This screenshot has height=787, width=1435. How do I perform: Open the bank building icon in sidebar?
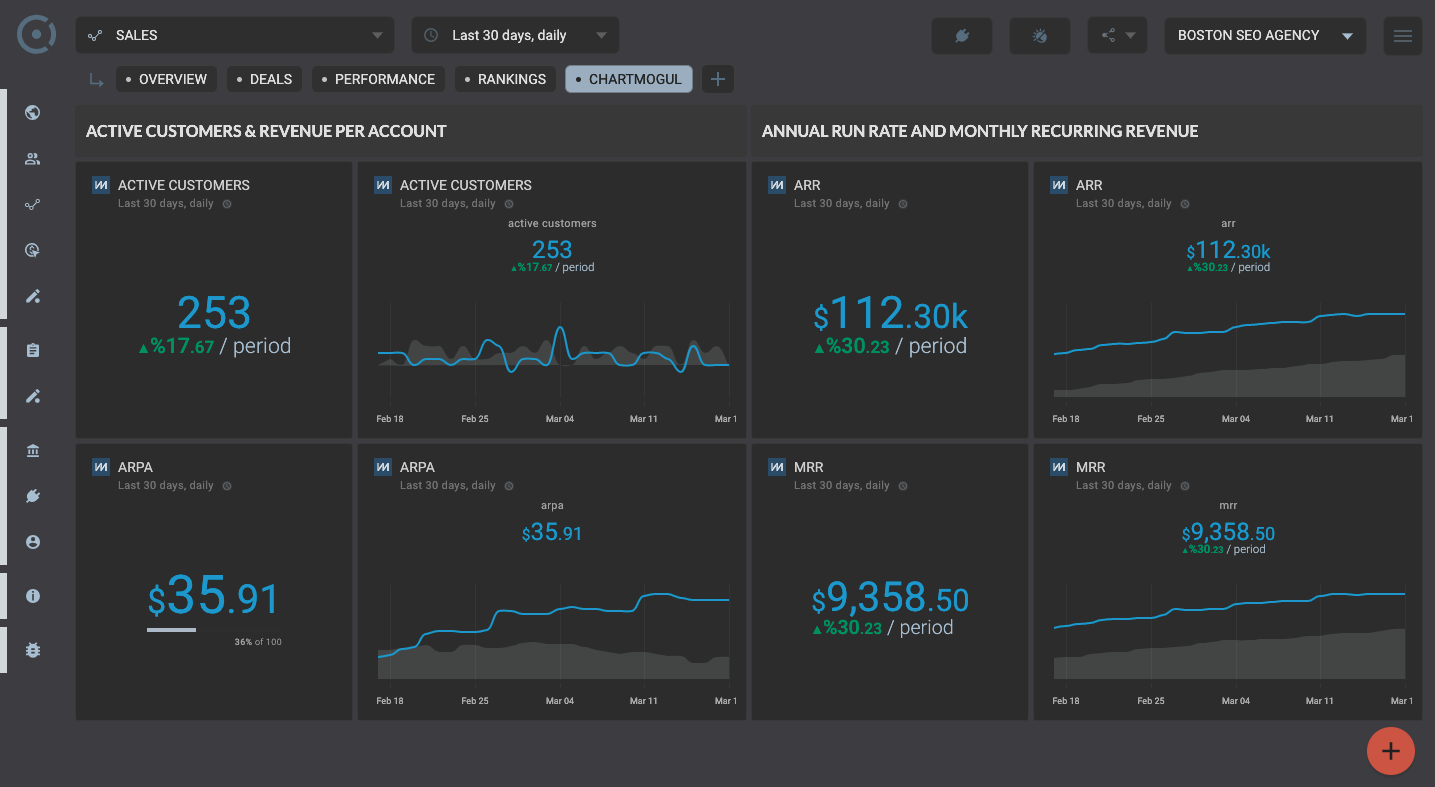point(33,451)
